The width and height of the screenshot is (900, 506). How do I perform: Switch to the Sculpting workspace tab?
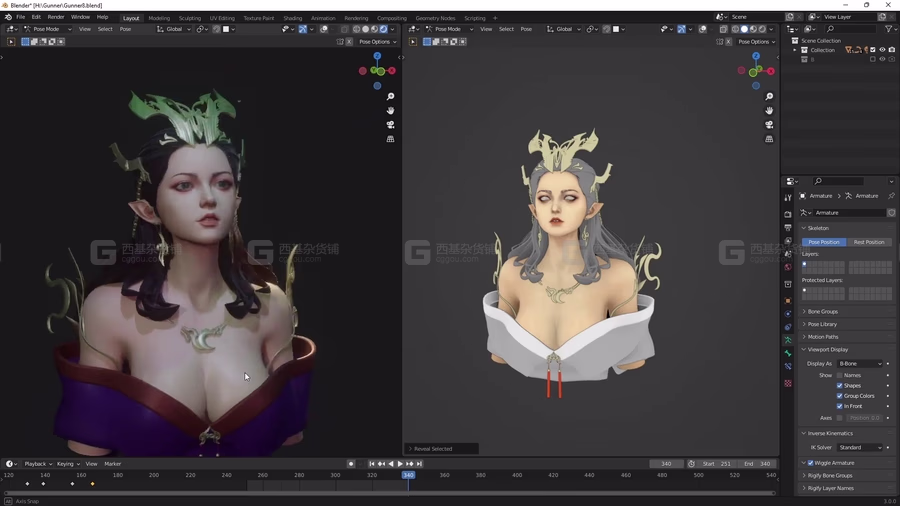(189, 18)
